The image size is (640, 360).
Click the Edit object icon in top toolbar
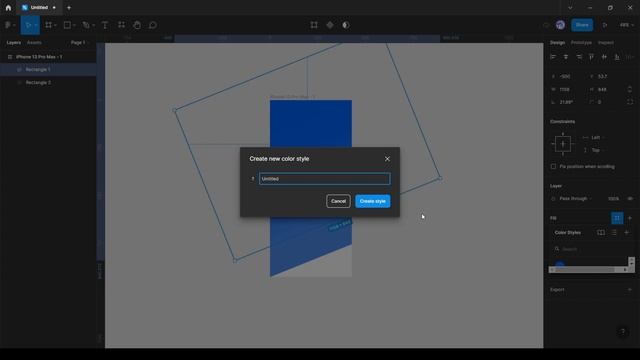coord(314,25)
